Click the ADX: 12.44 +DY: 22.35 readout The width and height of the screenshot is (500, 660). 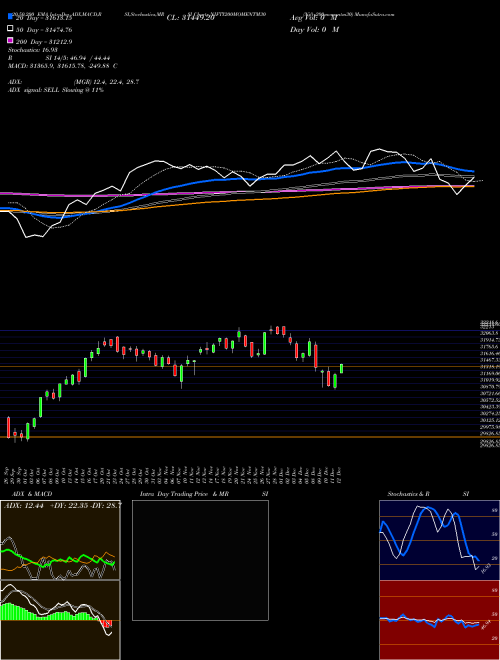coord(62,505)
